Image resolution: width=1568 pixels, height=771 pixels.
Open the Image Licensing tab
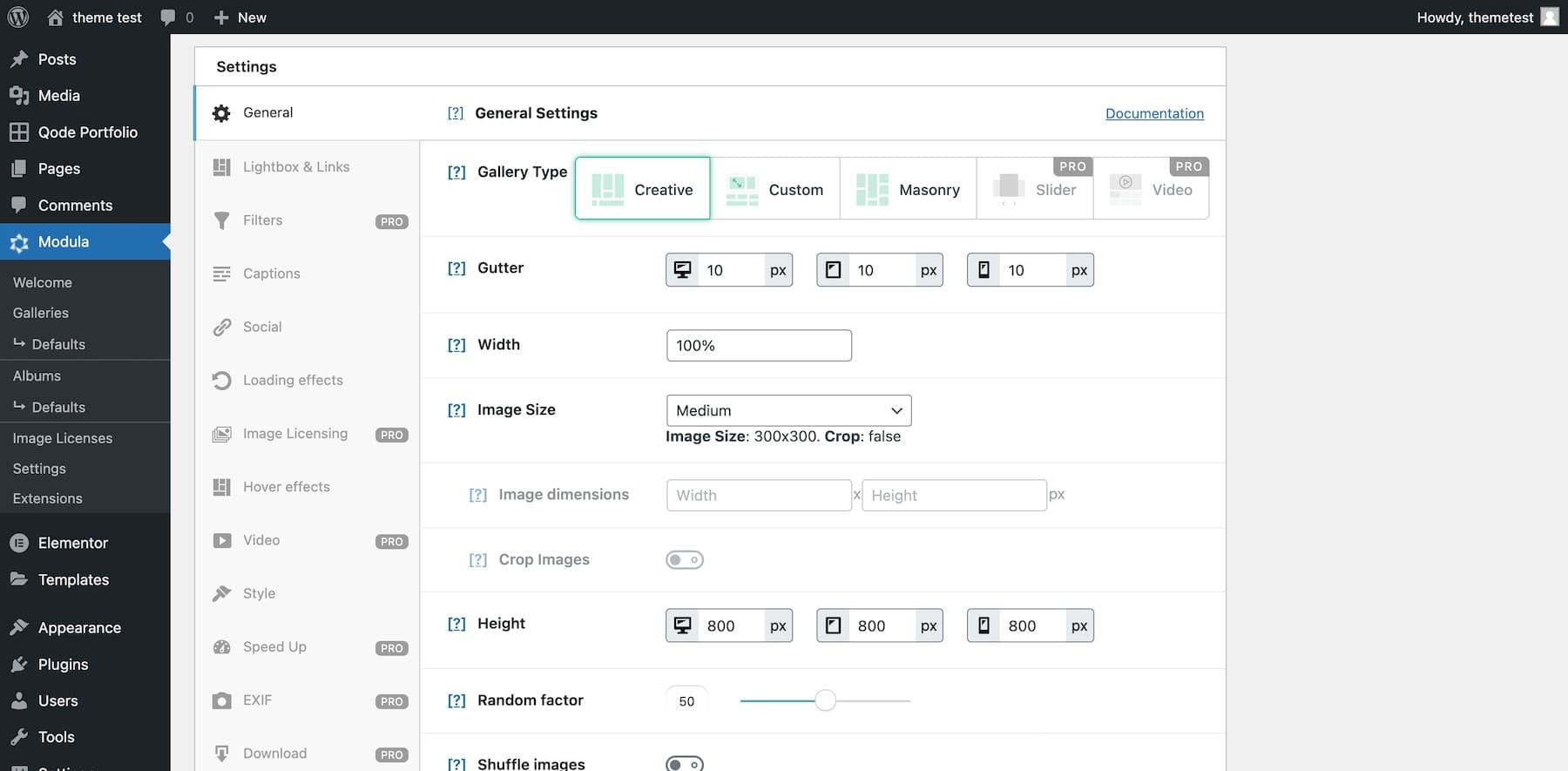tap(308, 434)
